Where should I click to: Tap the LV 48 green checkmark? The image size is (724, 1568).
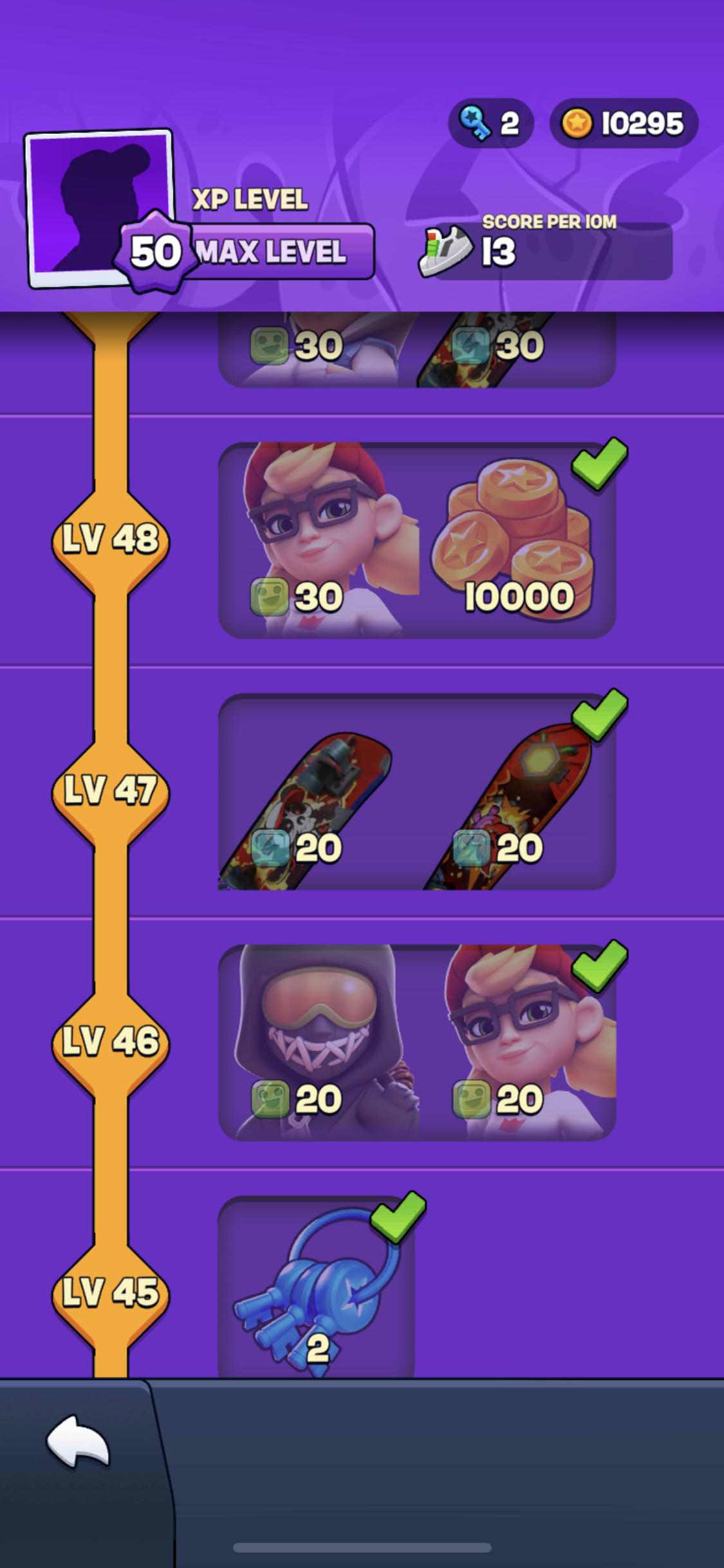click(599, 462)
